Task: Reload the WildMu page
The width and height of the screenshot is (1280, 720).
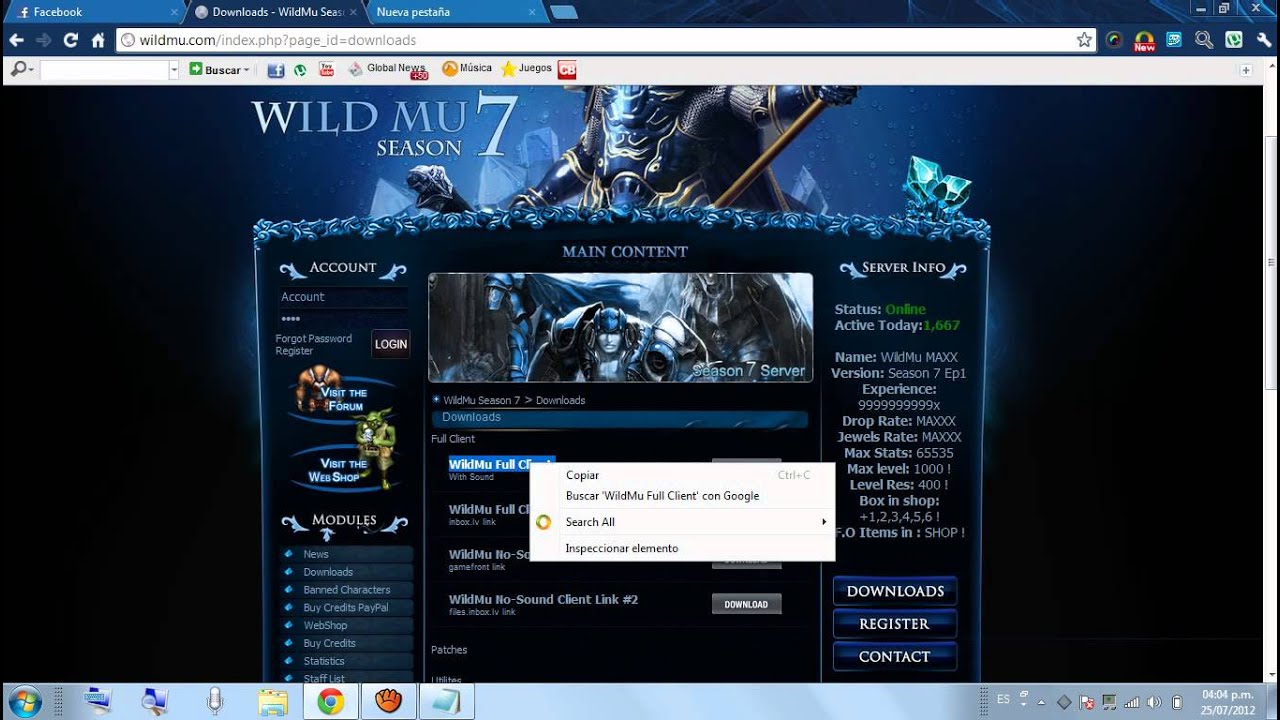Action: click(70, 40)
